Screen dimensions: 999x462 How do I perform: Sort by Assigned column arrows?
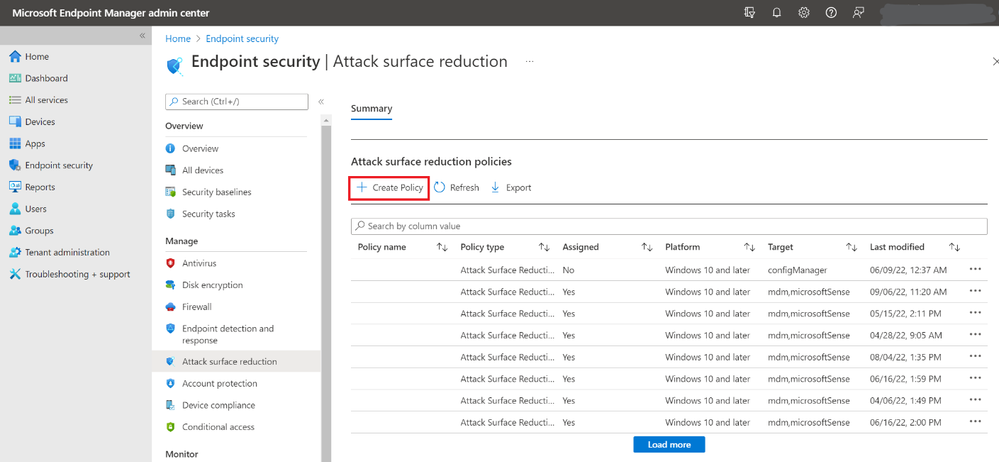tap(647, 247)
